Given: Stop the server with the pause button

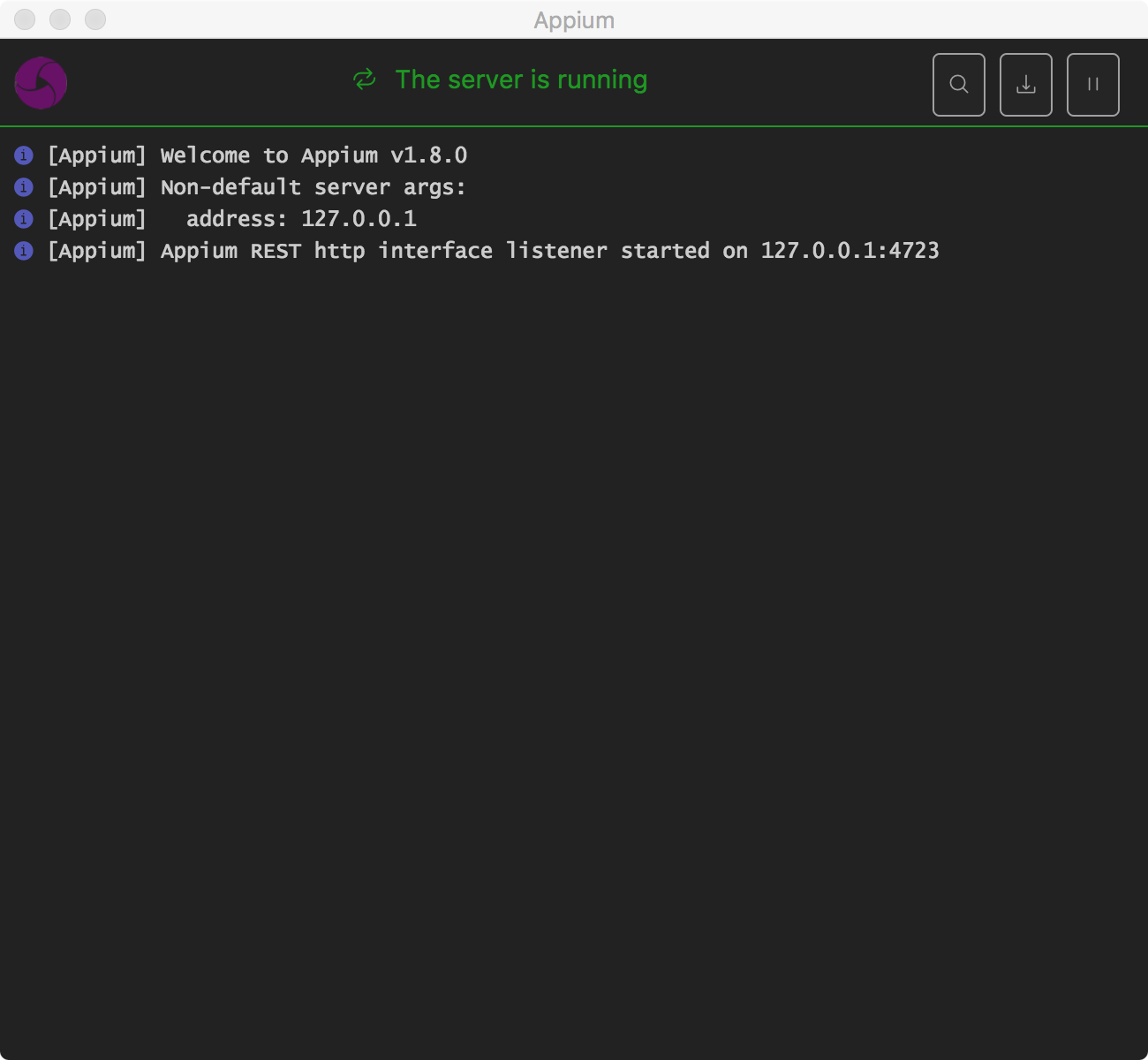Looking at the screenshot, I should (x=1093, y=85).
